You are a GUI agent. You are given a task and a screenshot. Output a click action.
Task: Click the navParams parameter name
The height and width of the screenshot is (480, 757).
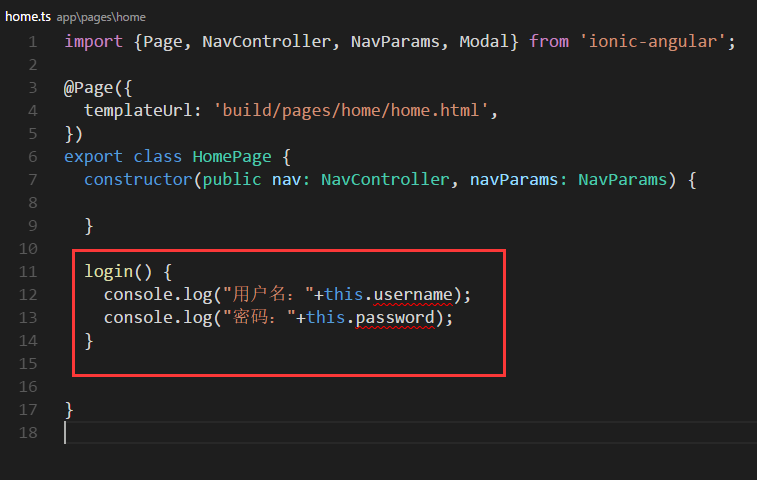pyautogui.click(x=514, y=180)
